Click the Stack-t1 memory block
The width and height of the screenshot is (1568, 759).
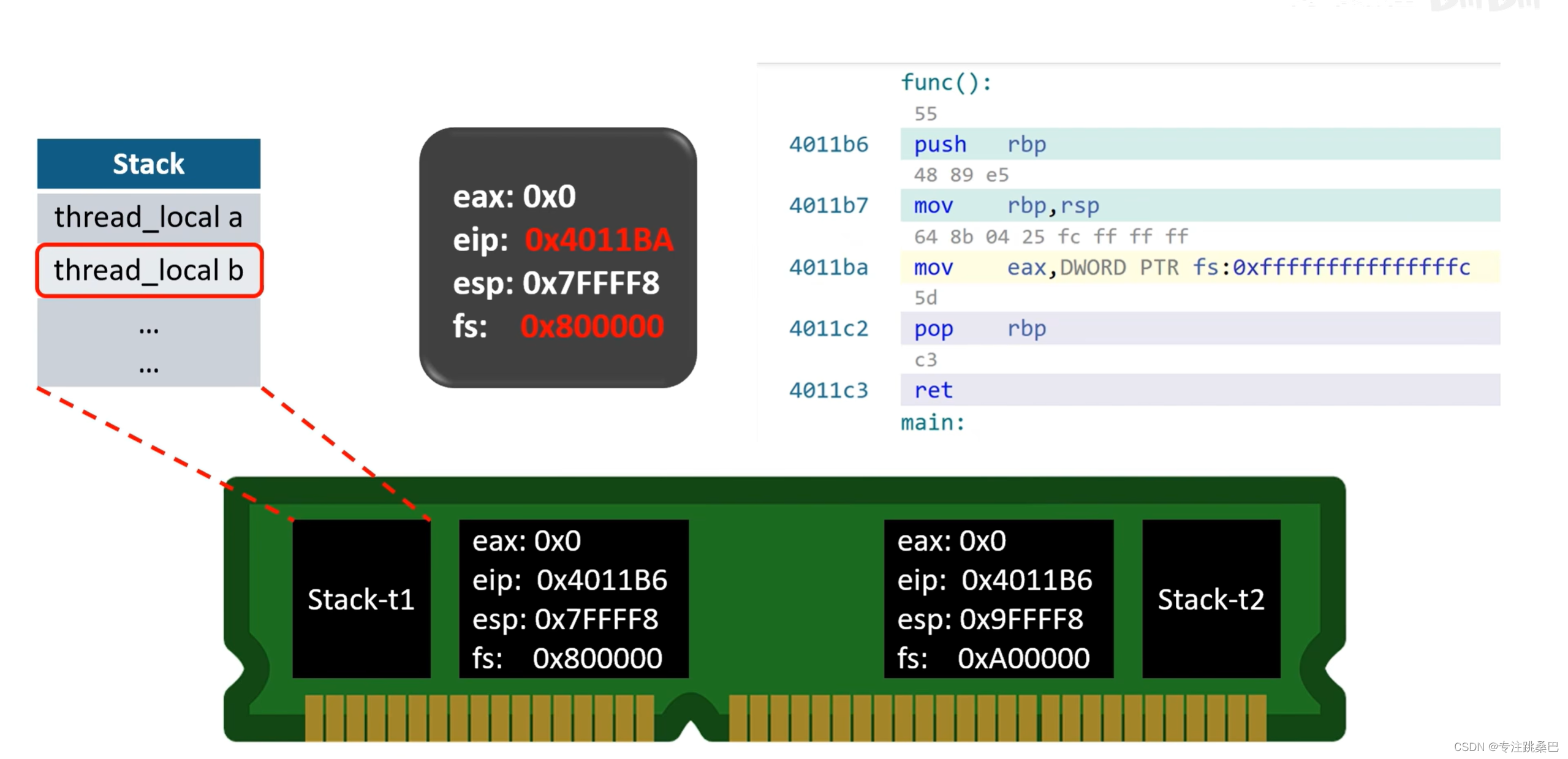coord(361,599)
